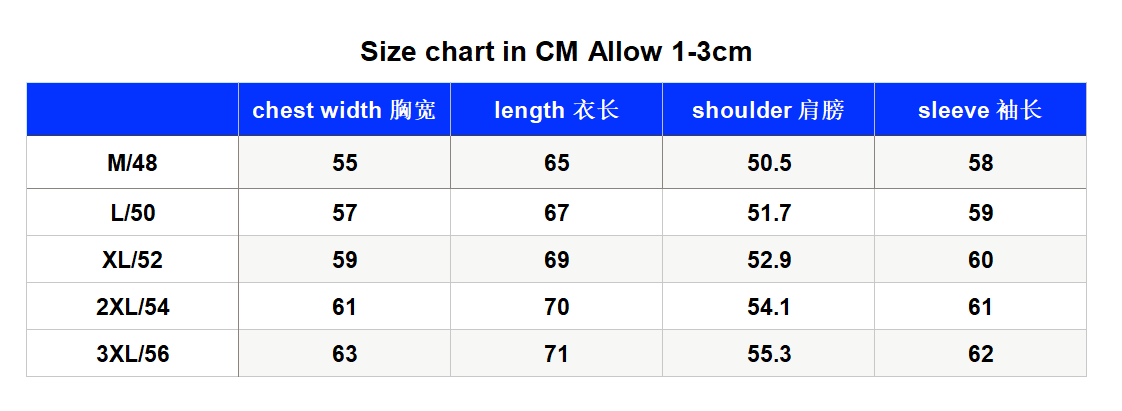Click the 3XL/56 size row label

click(x=132, y=354)
